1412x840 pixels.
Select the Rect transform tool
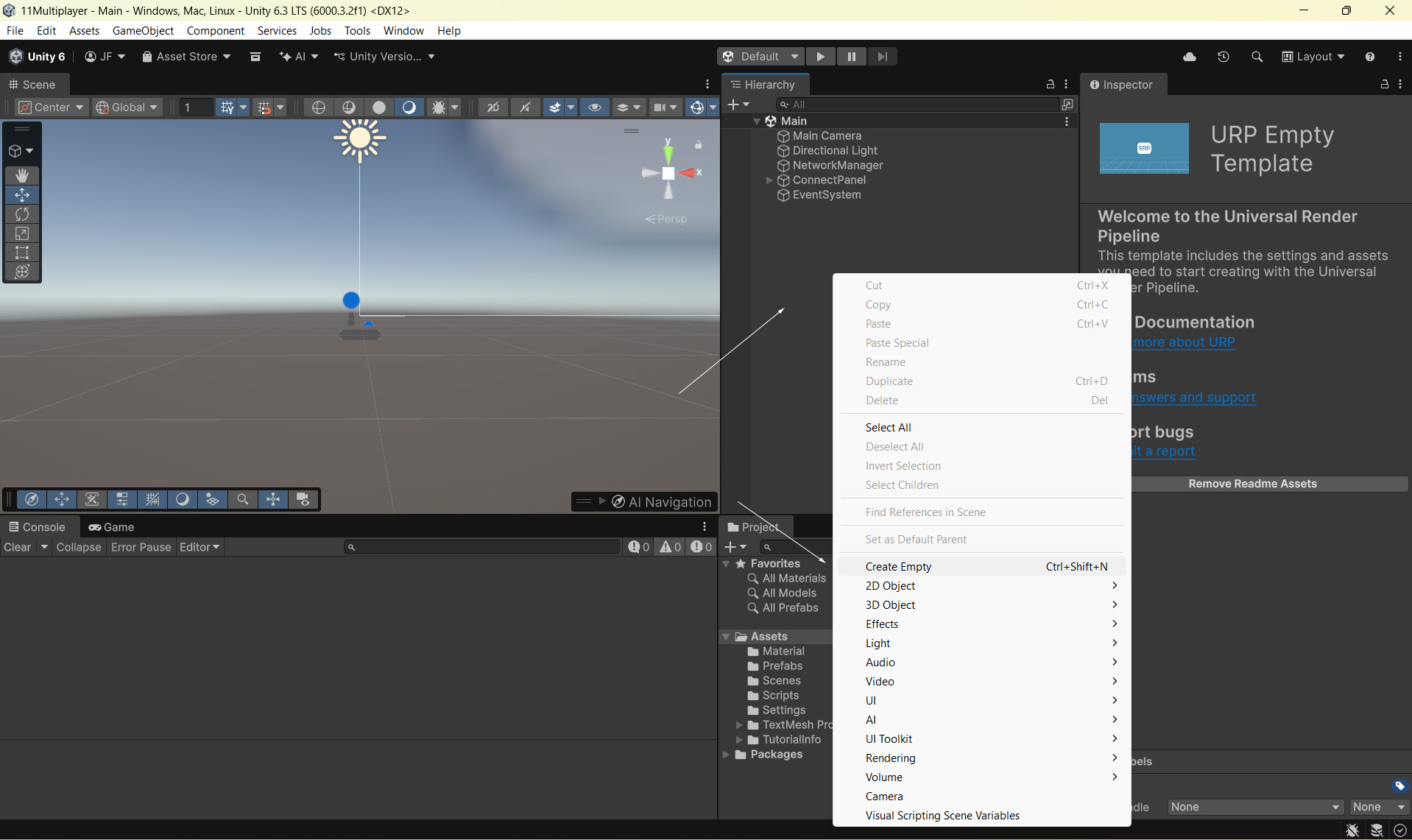coord(22,253)
